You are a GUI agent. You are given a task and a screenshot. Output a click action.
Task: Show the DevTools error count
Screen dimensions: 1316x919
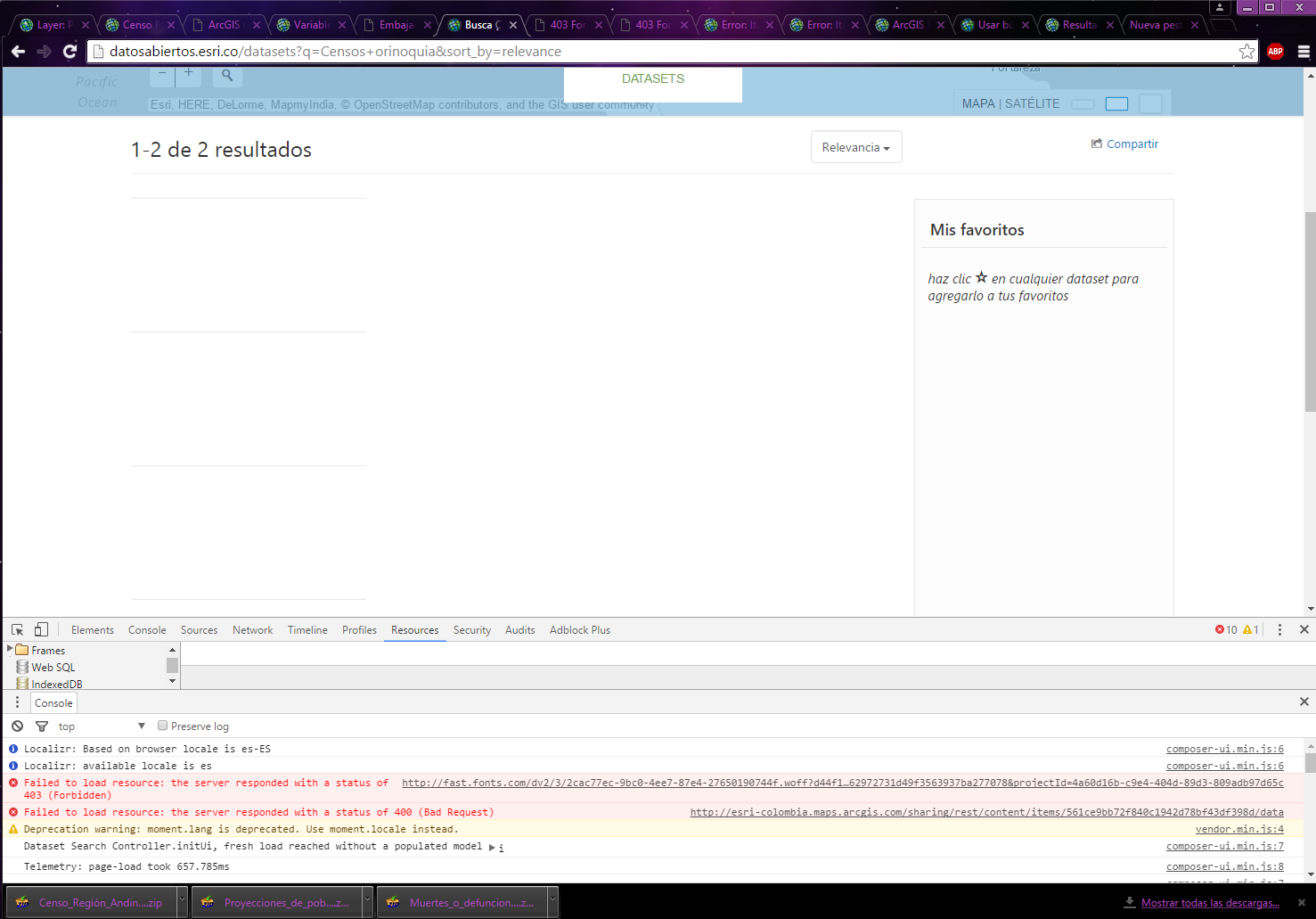(x=1226, y=629)
